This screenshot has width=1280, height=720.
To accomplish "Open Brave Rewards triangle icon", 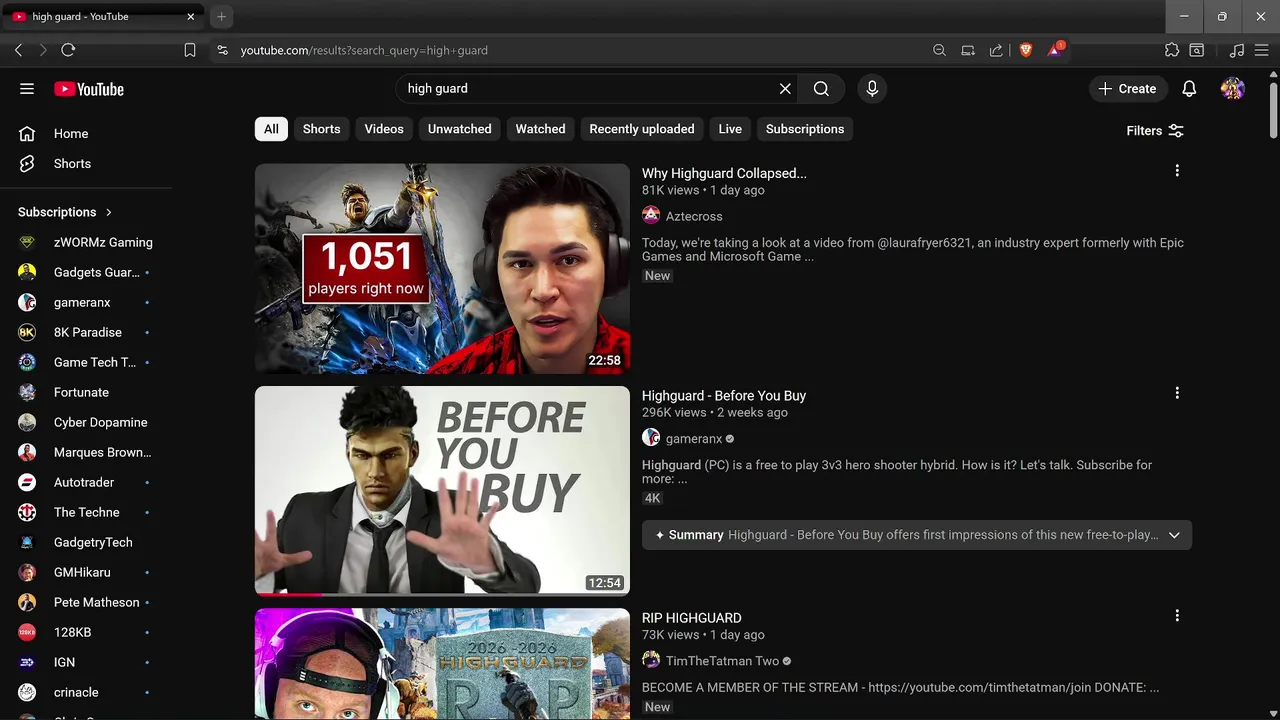I will 1055,49.
